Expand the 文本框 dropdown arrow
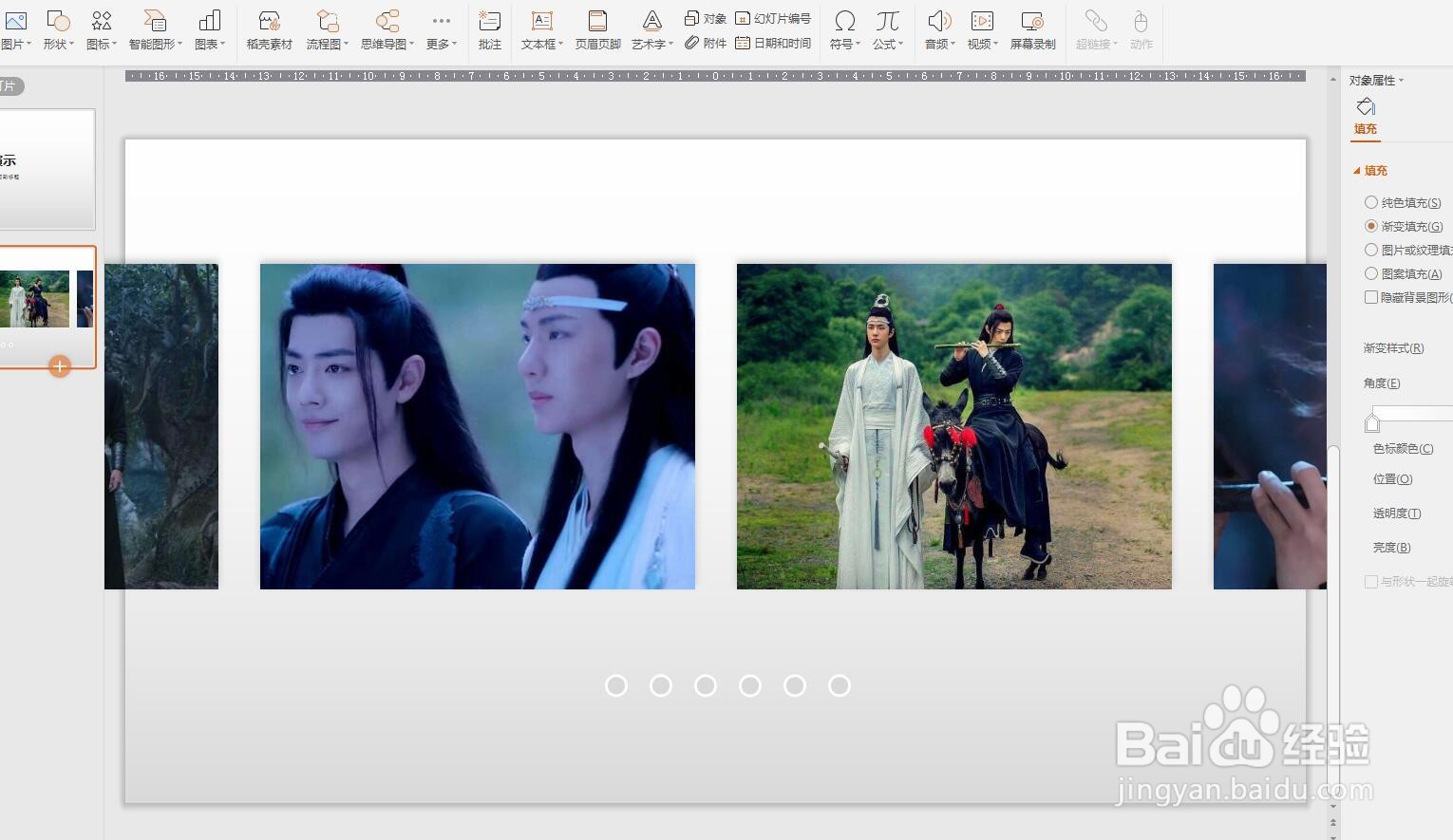The height and width of the screenshot is (840, 1453). coord(561,45)
